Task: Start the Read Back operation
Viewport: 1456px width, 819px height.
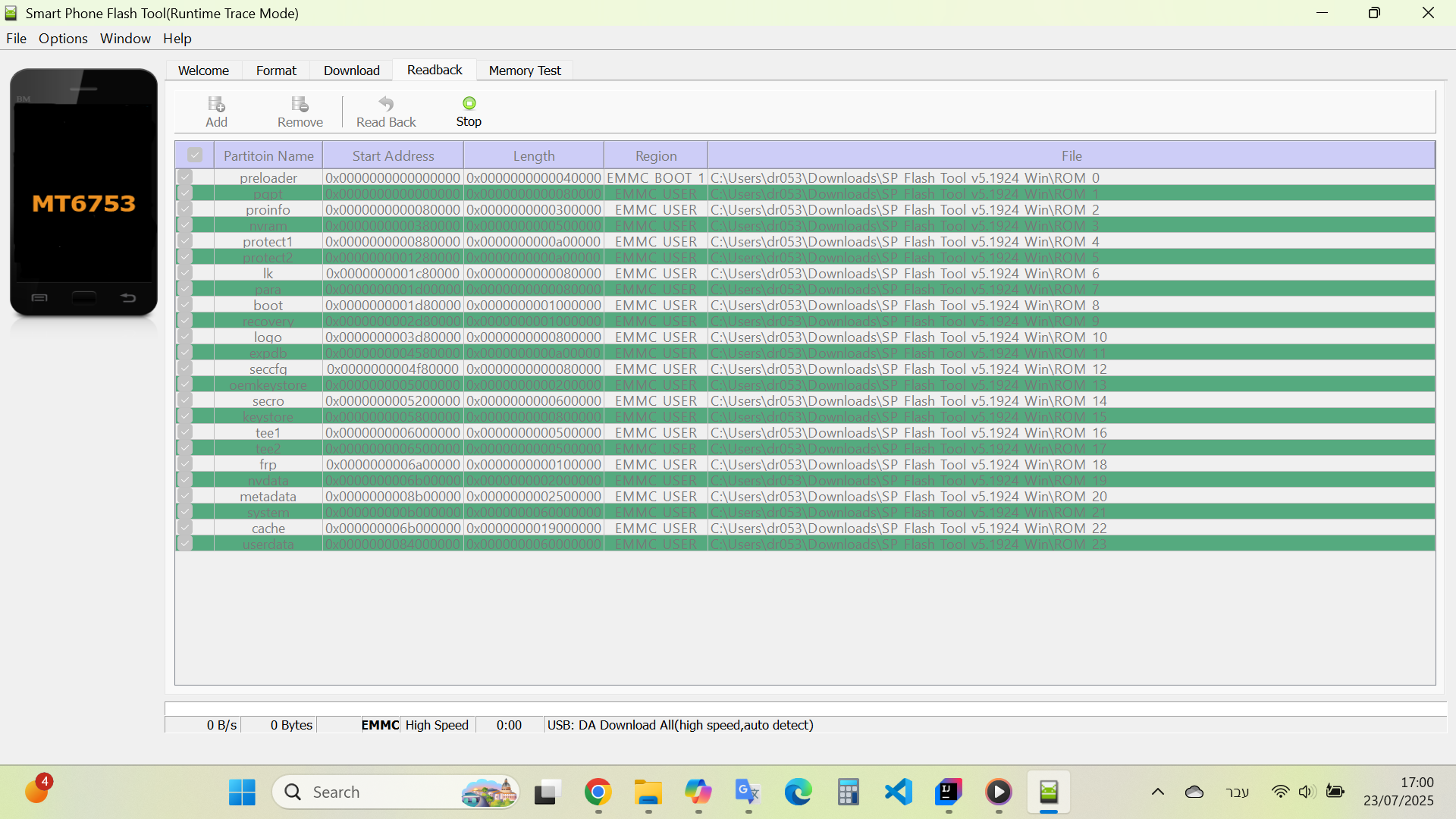Action: coord(386,111)
